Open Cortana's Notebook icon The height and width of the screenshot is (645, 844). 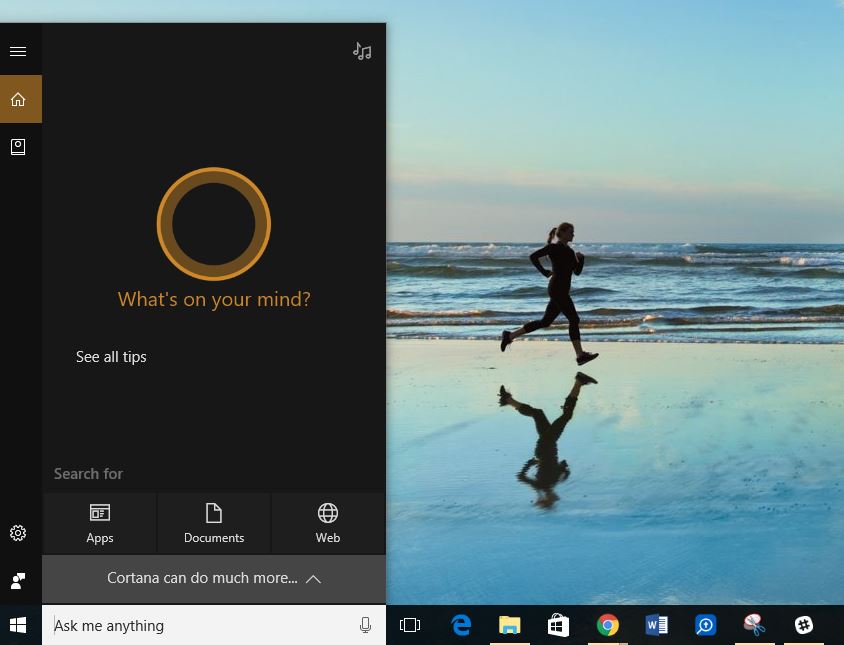click(x=18, y=147)
